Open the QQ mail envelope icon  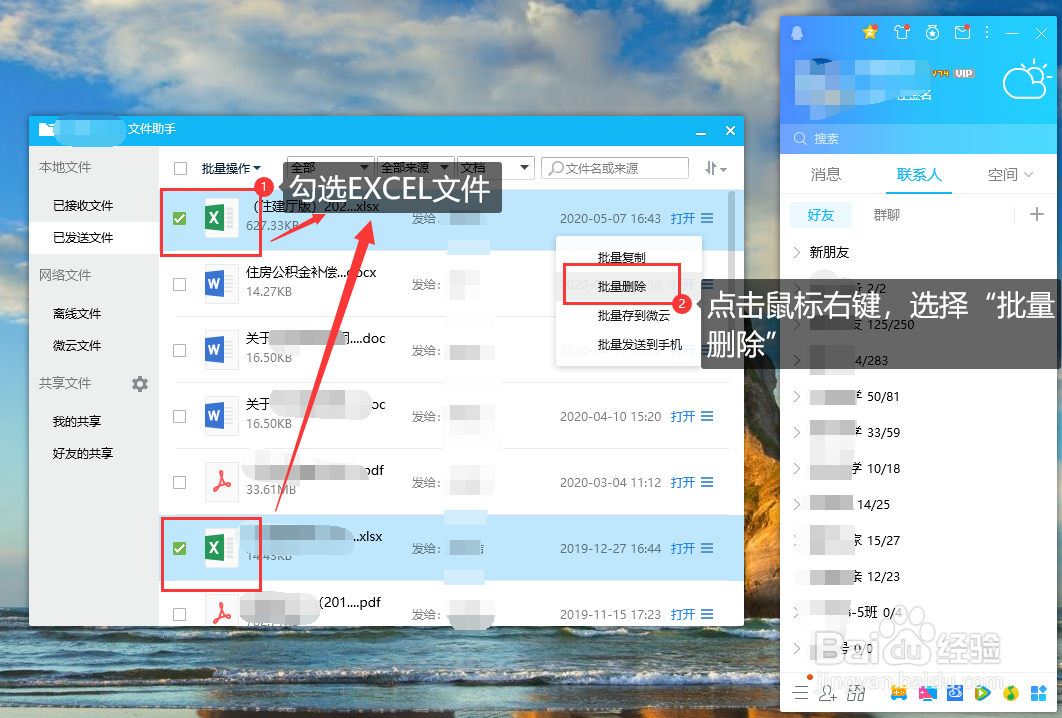[962, 32]
